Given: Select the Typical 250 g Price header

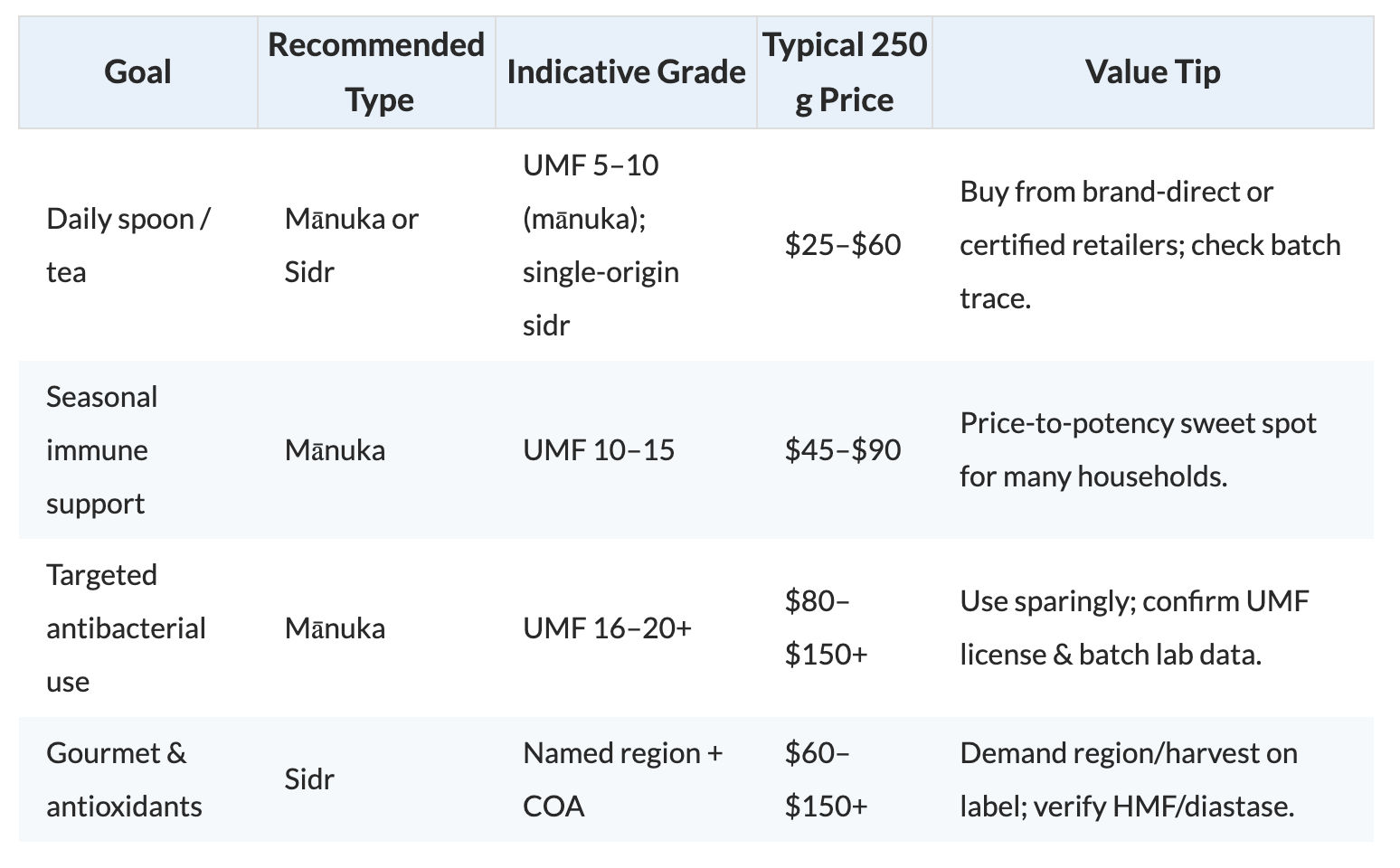Looking at the screenshot, I should 845,72.
